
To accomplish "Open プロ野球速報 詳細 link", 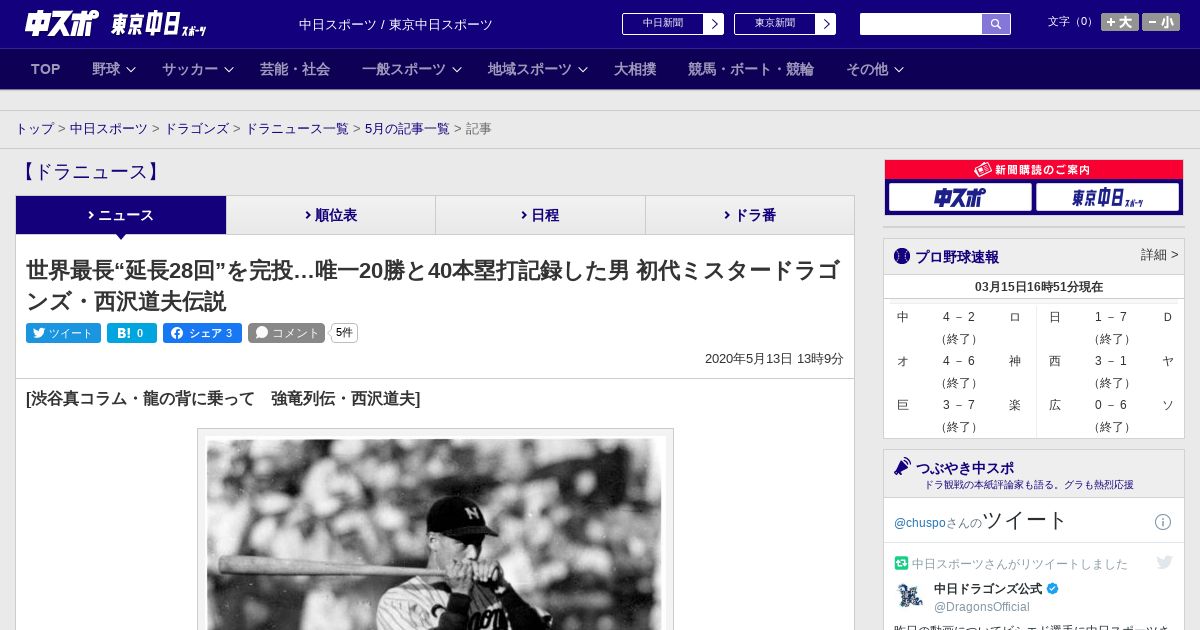I will pos(1159,255).
